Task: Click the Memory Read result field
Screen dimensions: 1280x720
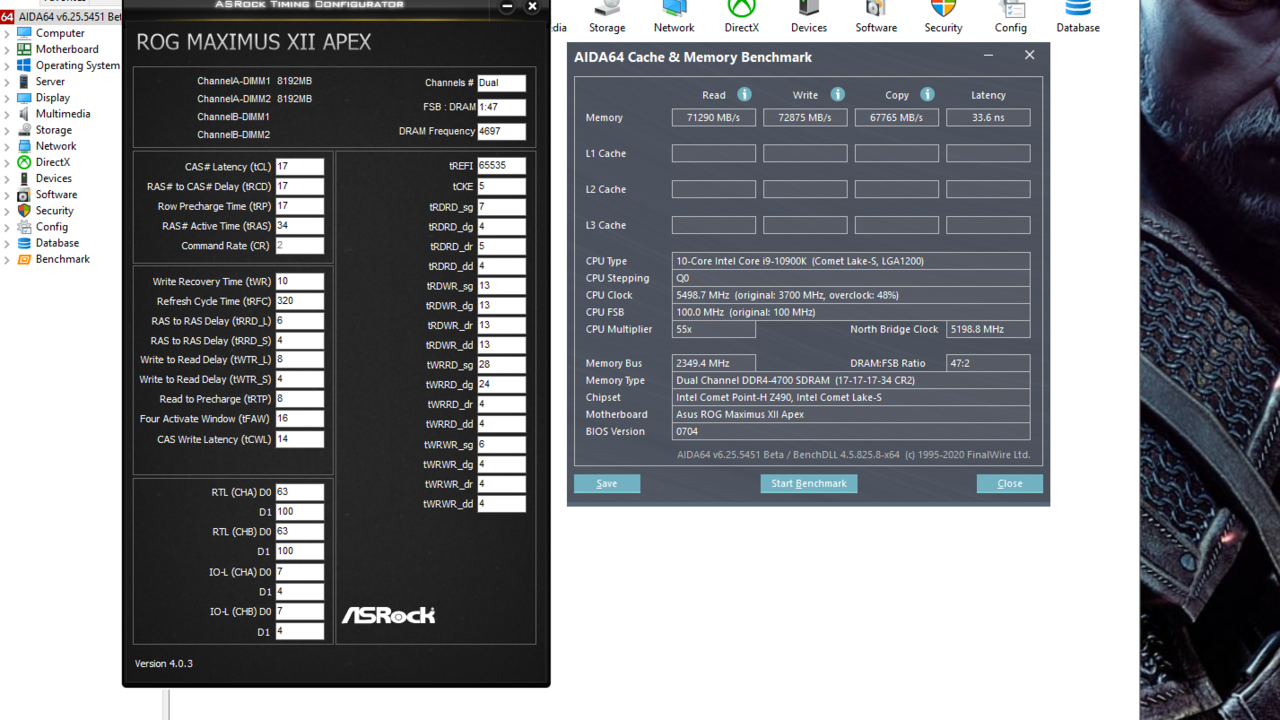Action: click(714, 117)
